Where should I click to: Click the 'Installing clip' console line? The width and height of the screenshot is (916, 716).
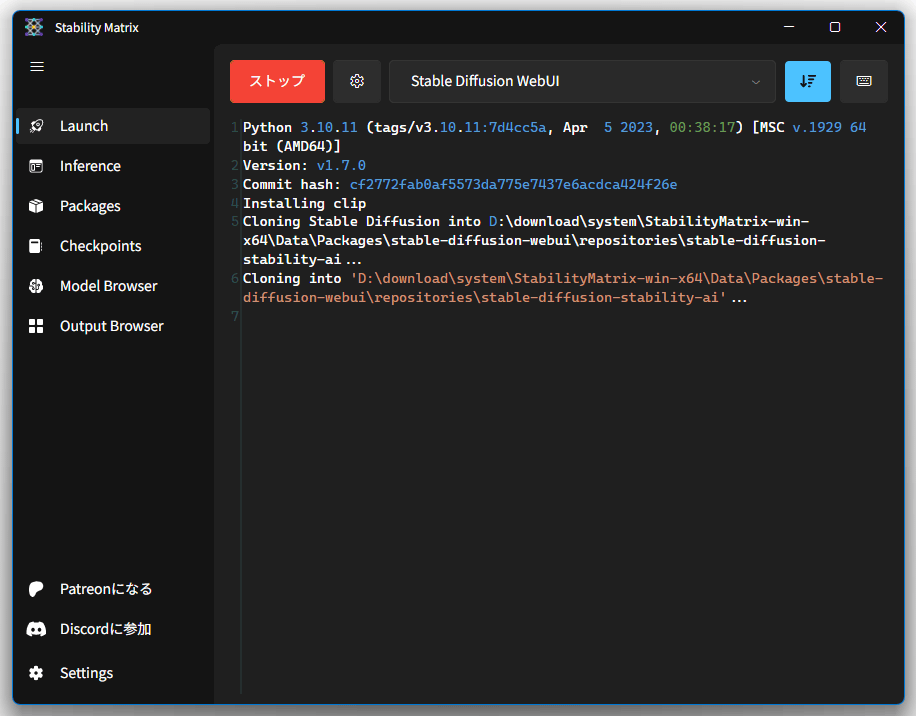pyautogui.click(x=304, y=203)
